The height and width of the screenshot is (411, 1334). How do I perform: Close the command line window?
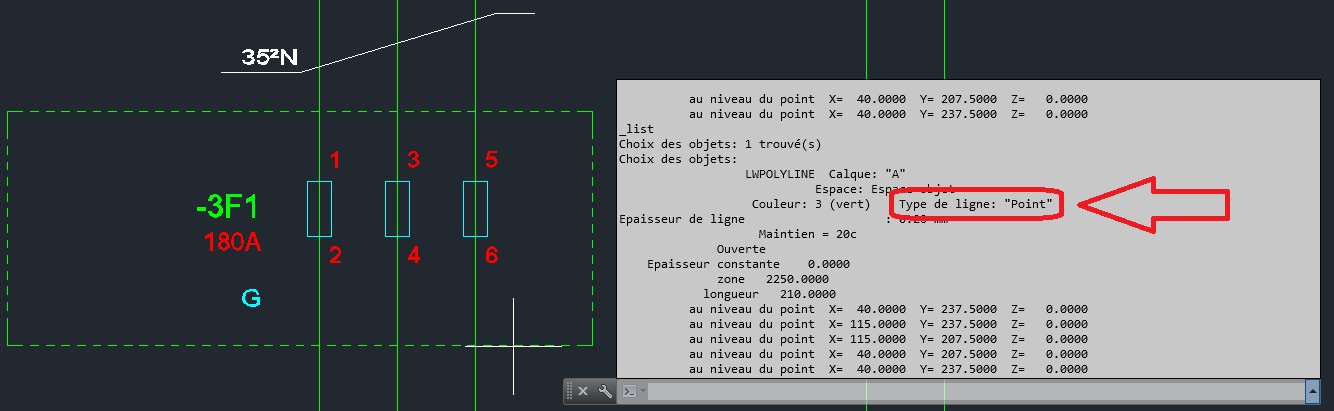tap(583, 392)
